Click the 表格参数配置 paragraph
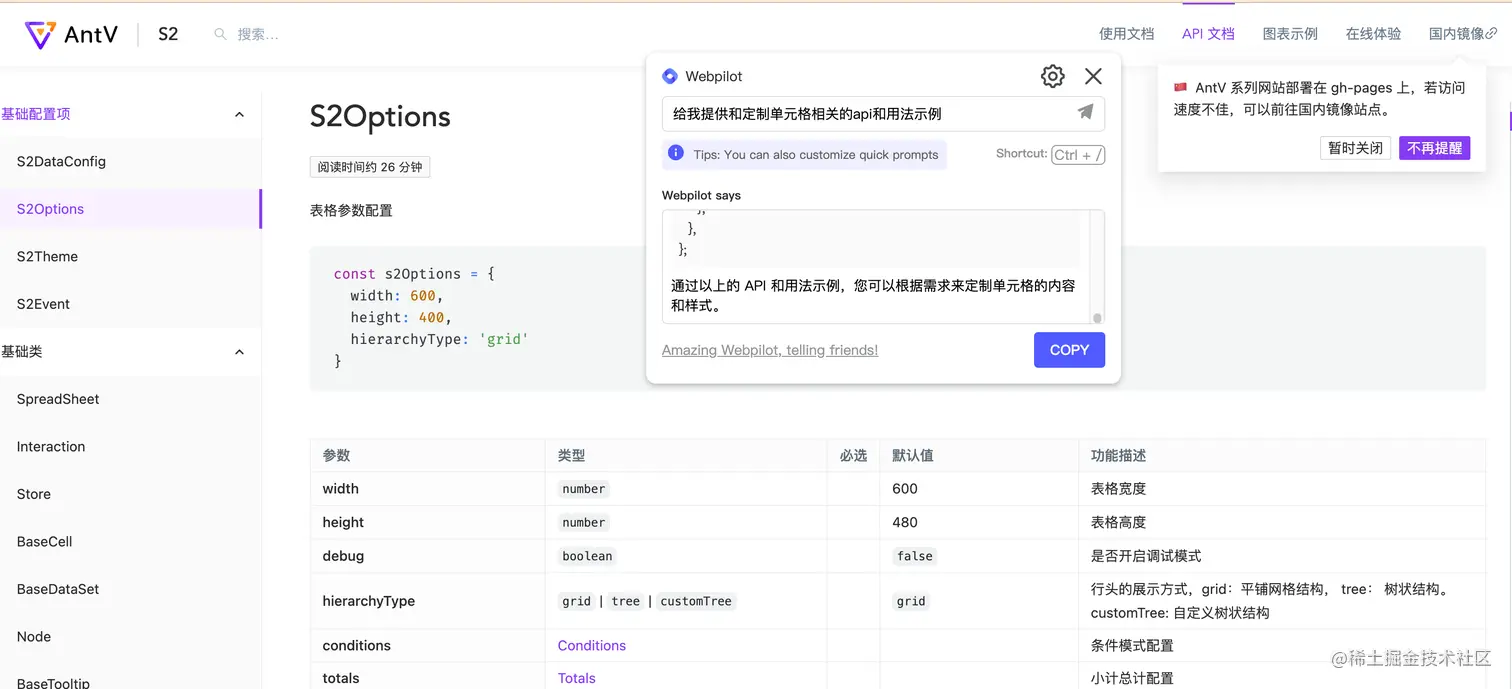Viewport: 1512px width, 689px height. point(351,210)
